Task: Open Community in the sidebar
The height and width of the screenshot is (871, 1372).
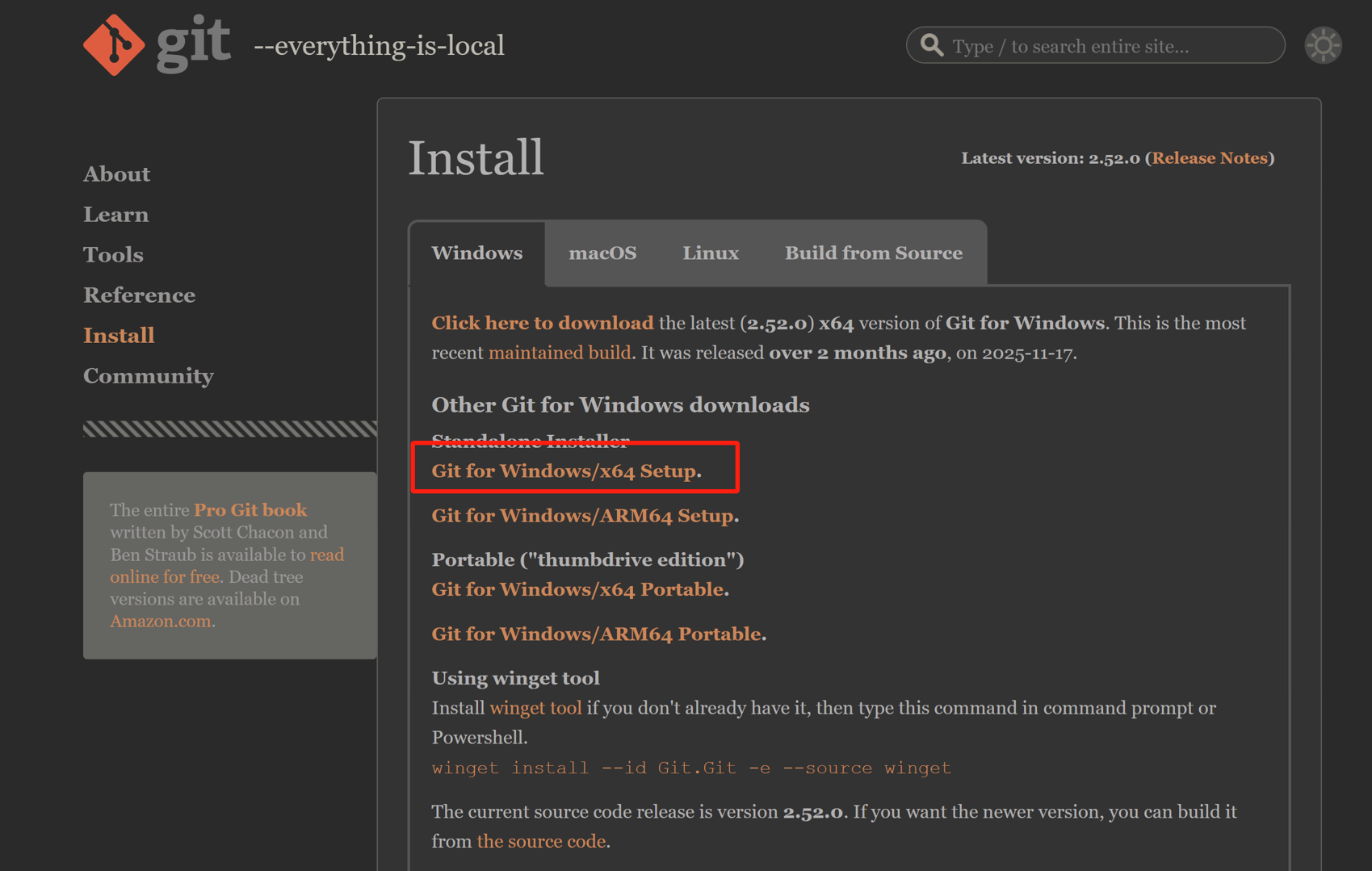Action: click(x=149, y=376)
